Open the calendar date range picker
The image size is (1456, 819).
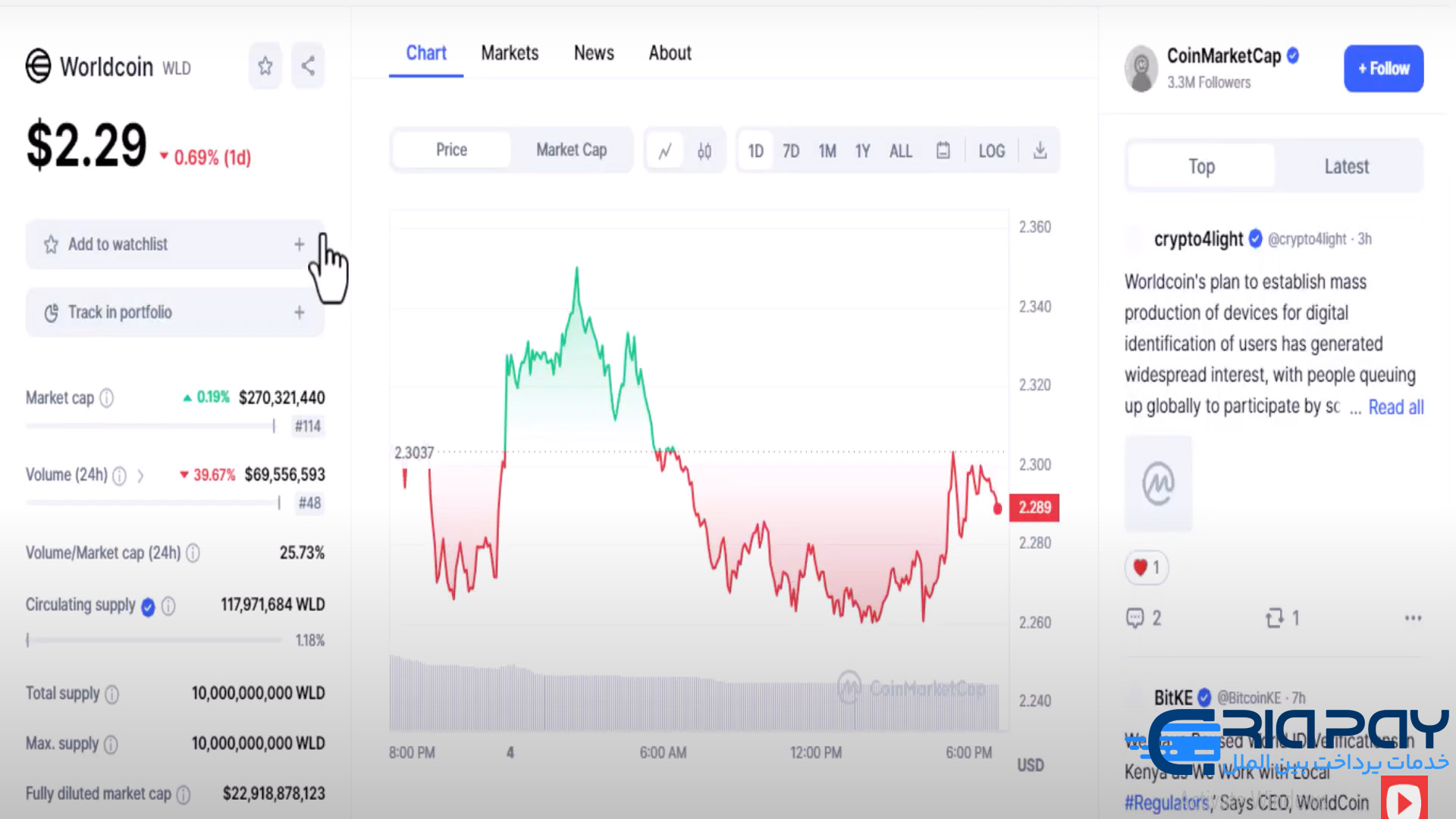[943, 150]
